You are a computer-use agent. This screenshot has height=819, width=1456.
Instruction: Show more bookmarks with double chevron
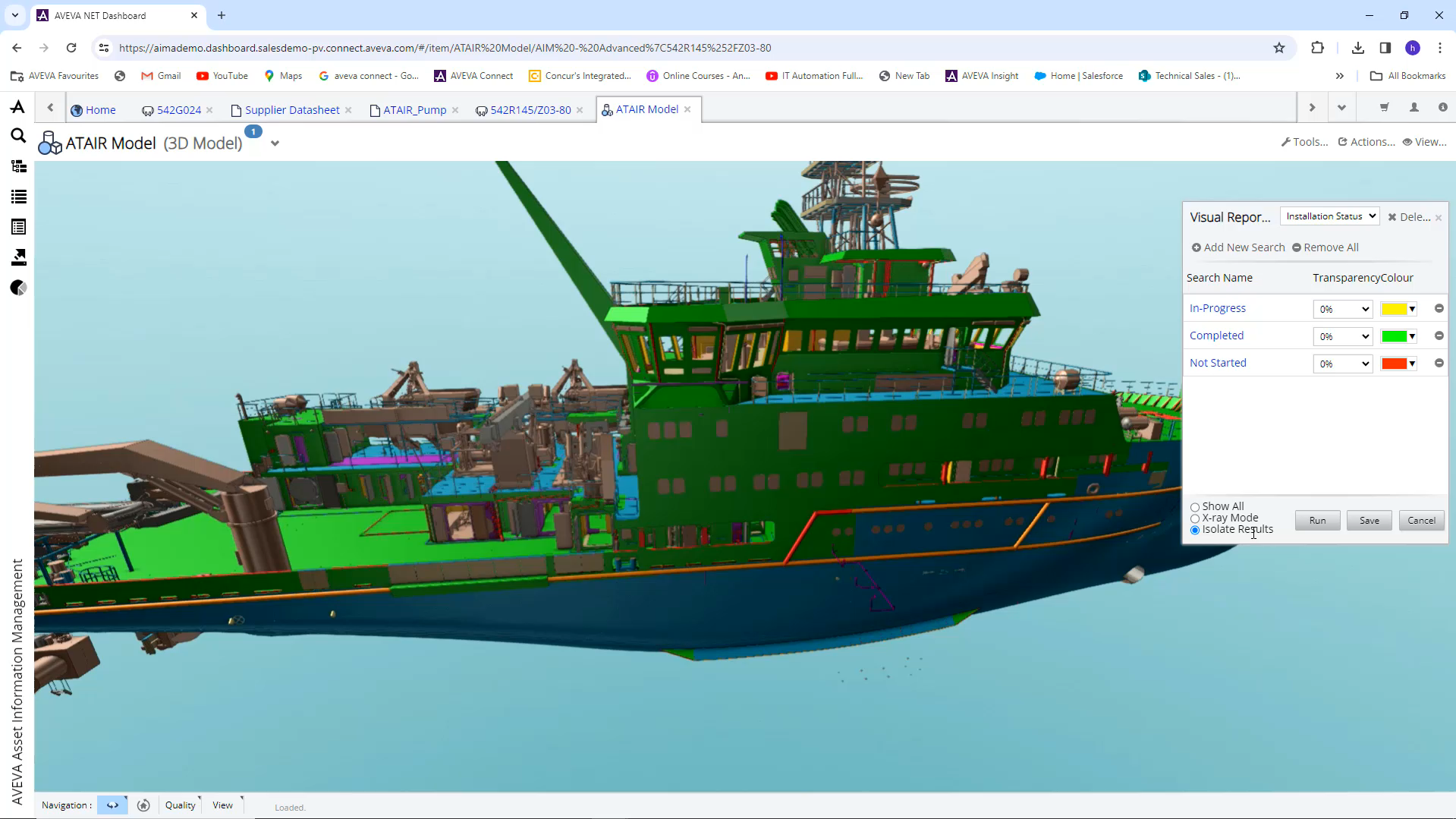click(1340, 76)
